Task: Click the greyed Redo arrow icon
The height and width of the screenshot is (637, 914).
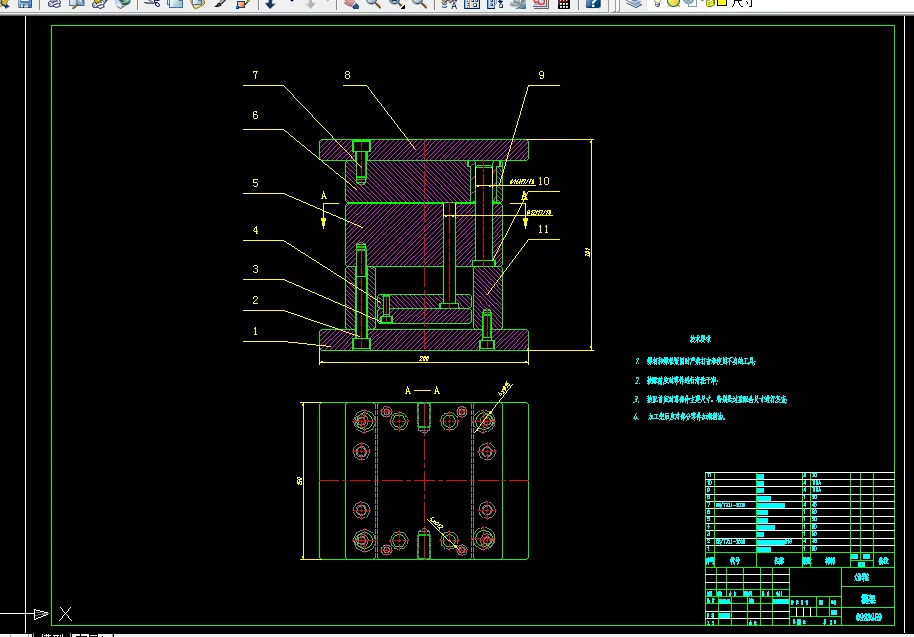Action: pyautogui.click(x=311, y=3)
